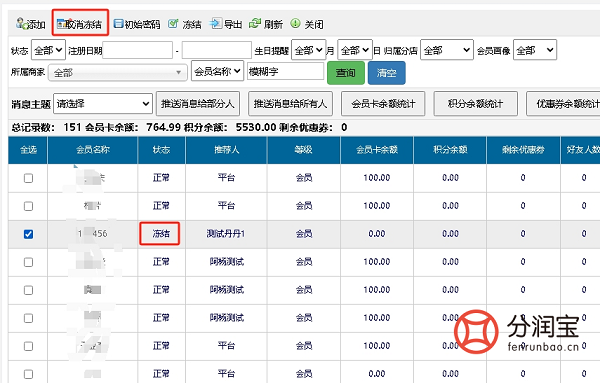Click 100.00 card balance in the first row
The image size is (600, 383).
click(377, 178)
